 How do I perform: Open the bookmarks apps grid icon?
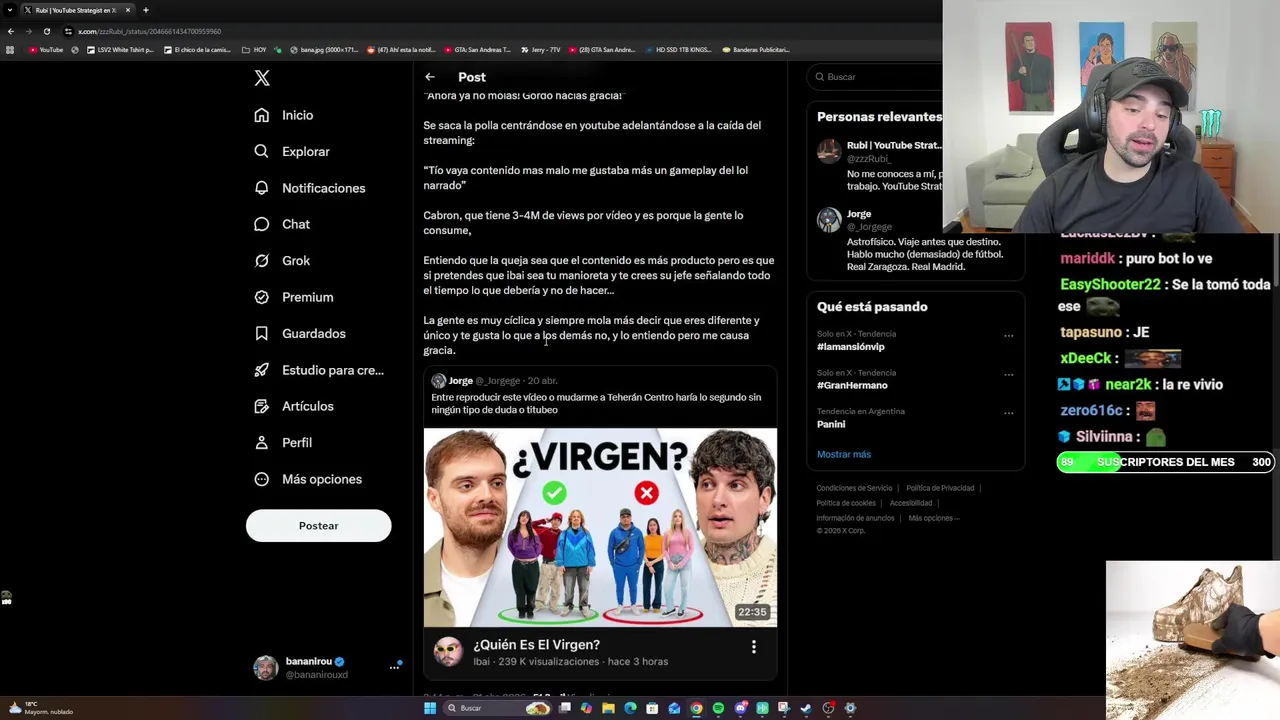(x=10, y=50)
